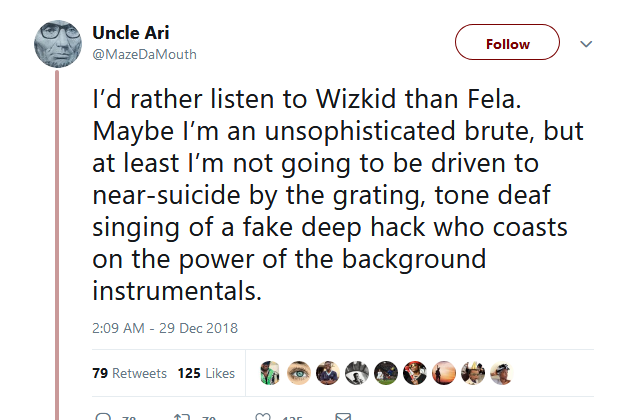
Task: Open the eye close-up liker avatar
Action: [298, 373]
